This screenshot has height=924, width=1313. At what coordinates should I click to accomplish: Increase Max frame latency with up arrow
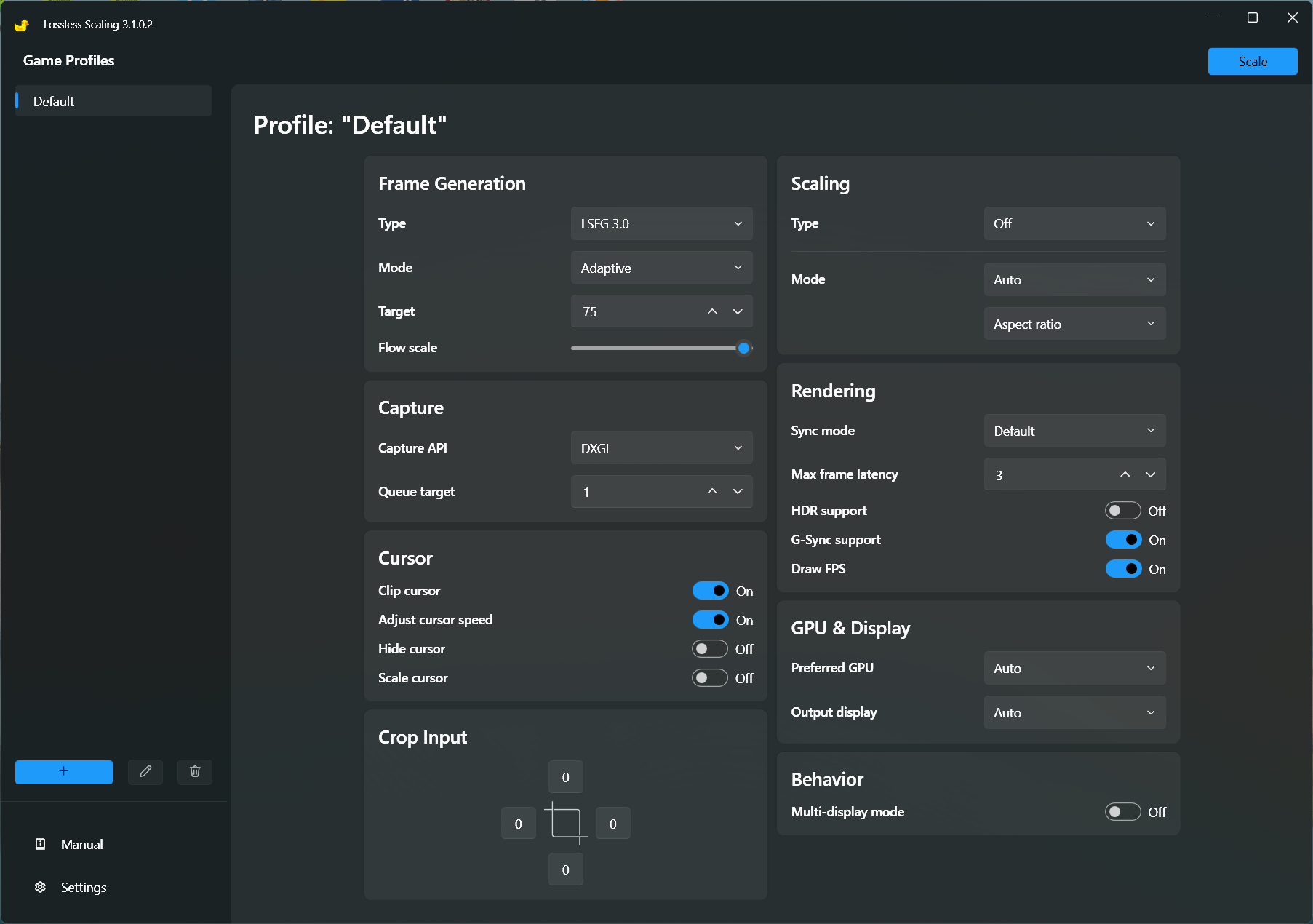click(1125, 474)
